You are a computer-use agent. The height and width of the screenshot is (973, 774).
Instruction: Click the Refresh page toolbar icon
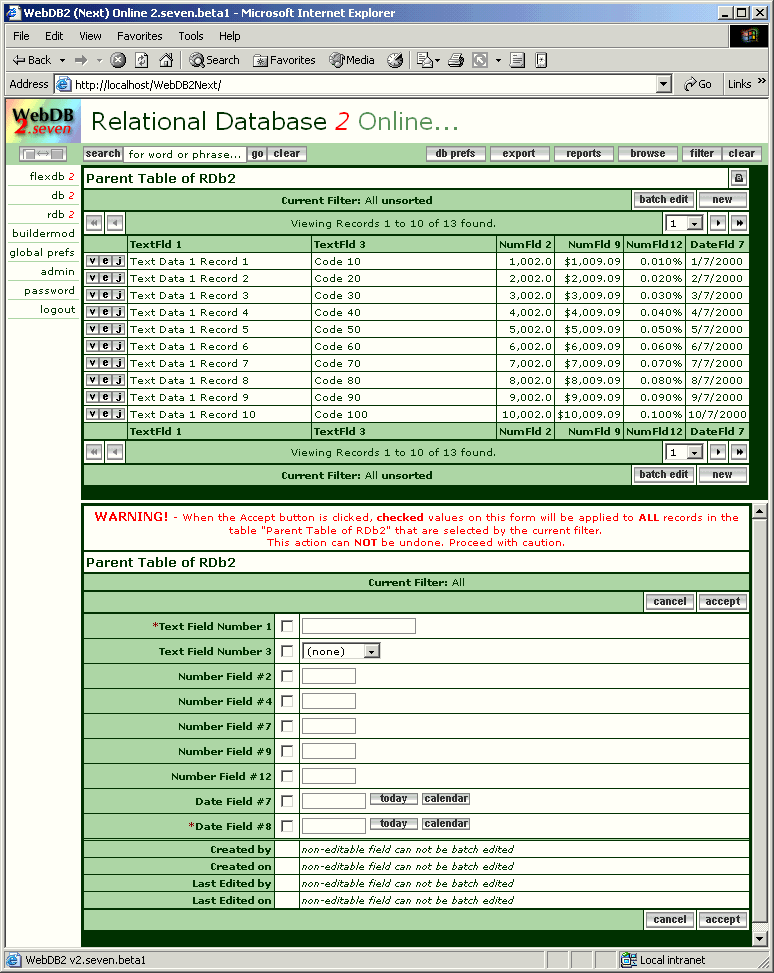142,60
